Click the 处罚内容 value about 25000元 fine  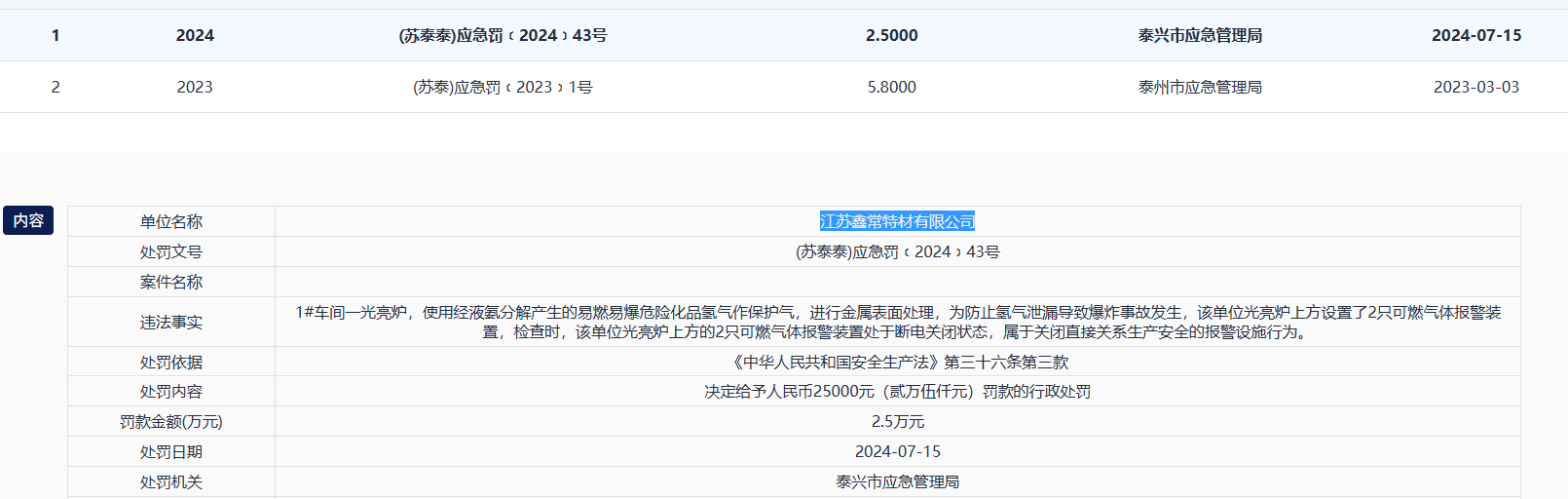[x=897, y=392]
